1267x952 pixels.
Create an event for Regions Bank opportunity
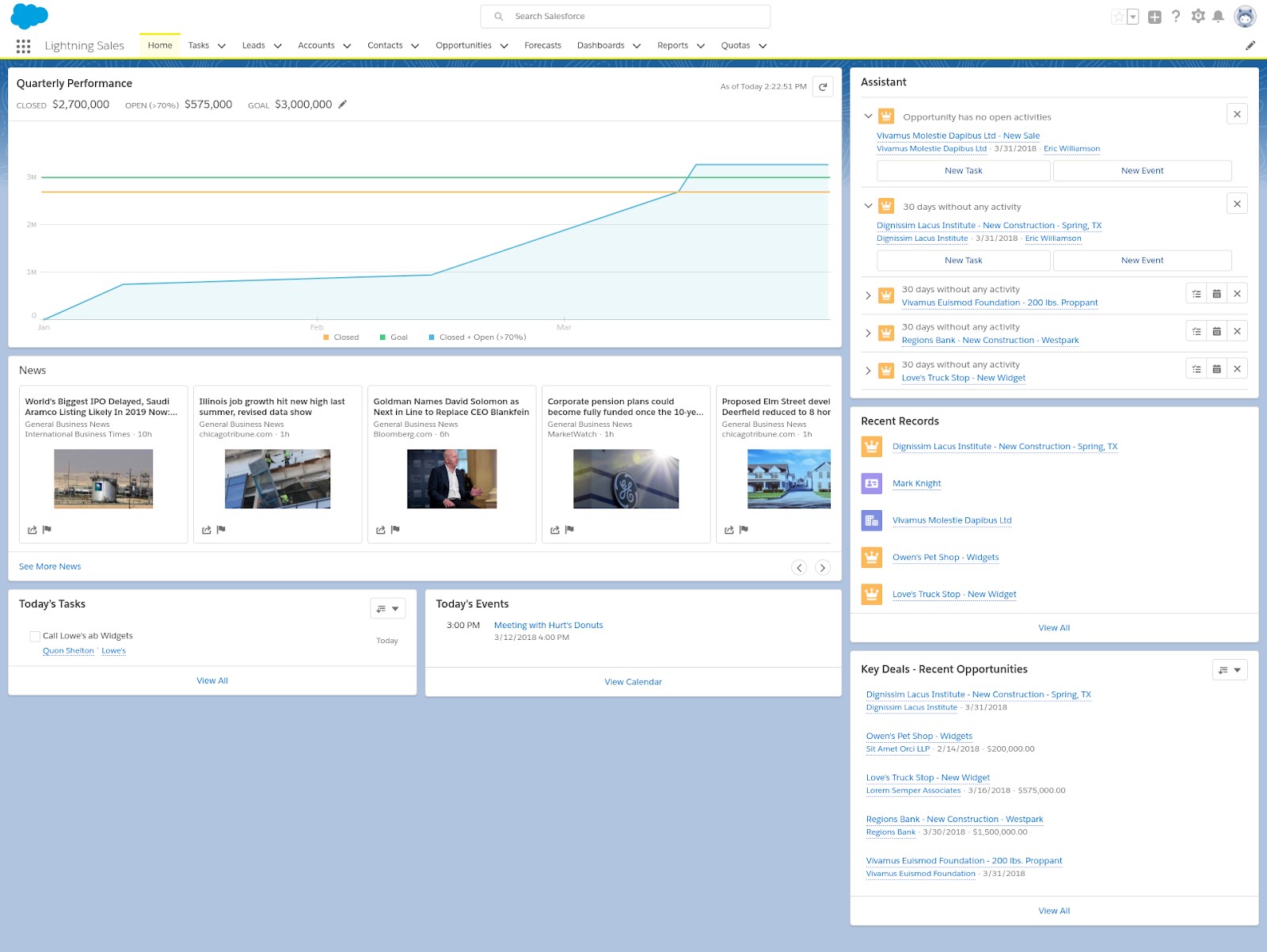pyautogui.click(x=1217, y=331)
